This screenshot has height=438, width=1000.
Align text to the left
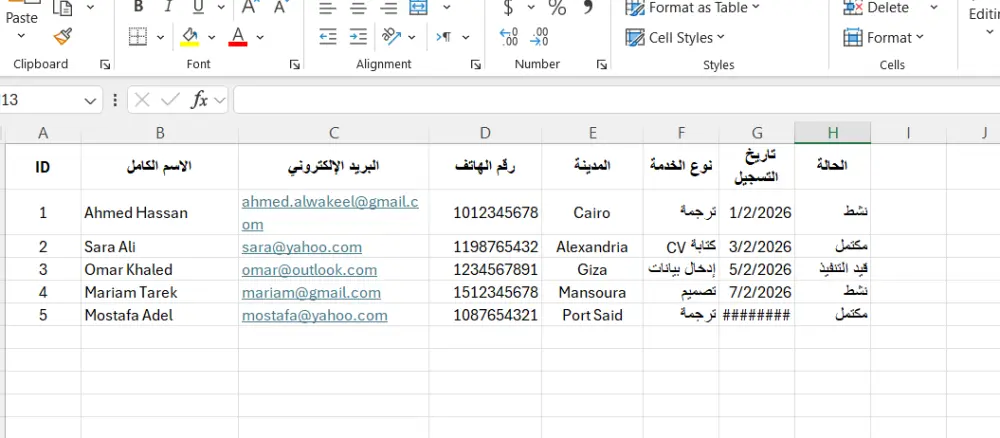coord(328,8)
